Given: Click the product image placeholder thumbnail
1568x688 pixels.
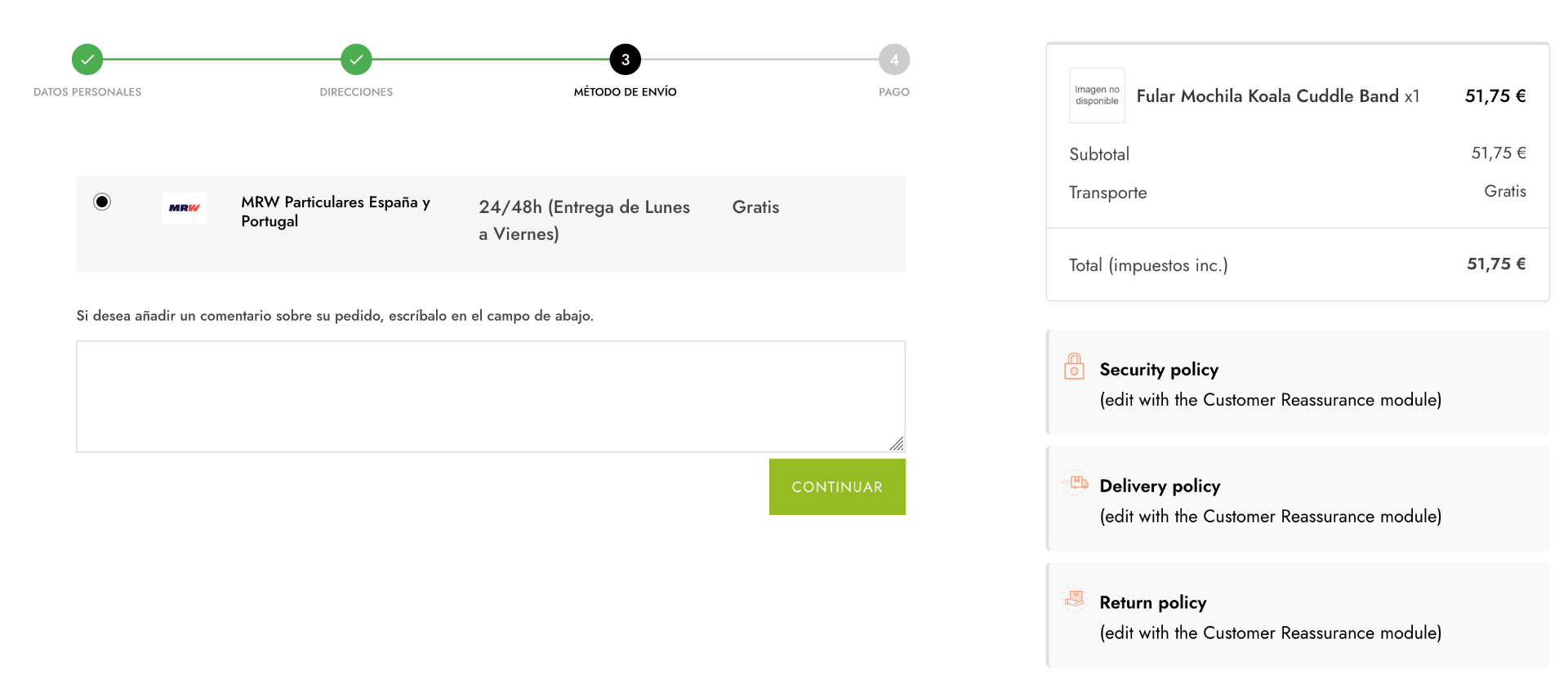Looking at the screenshot, I should 1097,95.
